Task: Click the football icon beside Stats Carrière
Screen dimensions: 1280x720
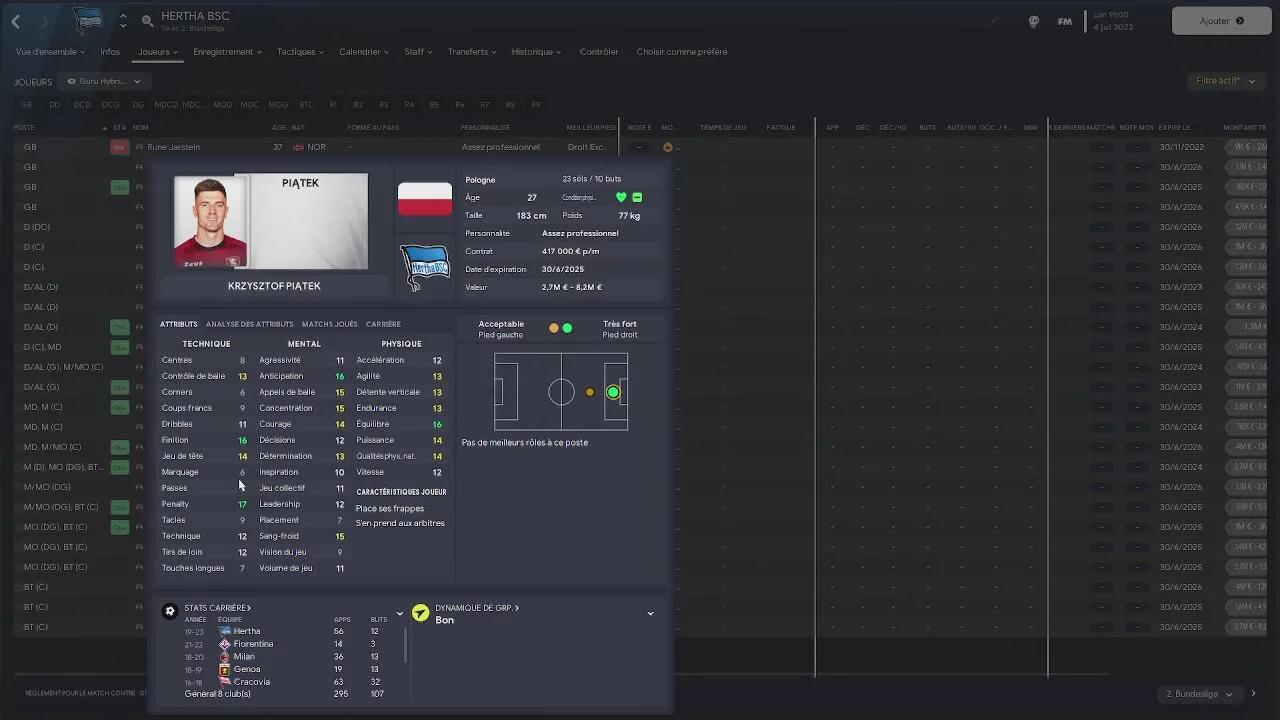Action: click(x=170, y=611)
